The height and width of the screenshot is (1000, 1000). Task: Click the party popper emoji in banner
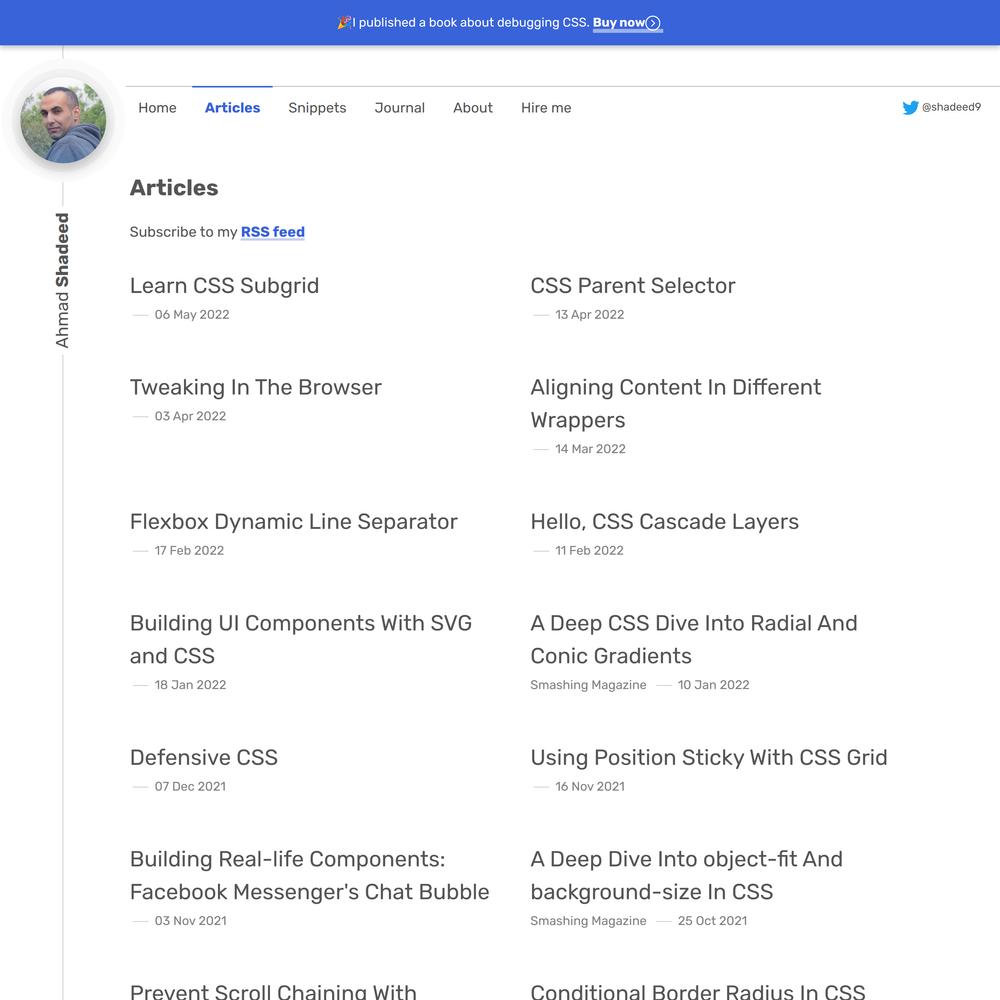click(344, 23)
